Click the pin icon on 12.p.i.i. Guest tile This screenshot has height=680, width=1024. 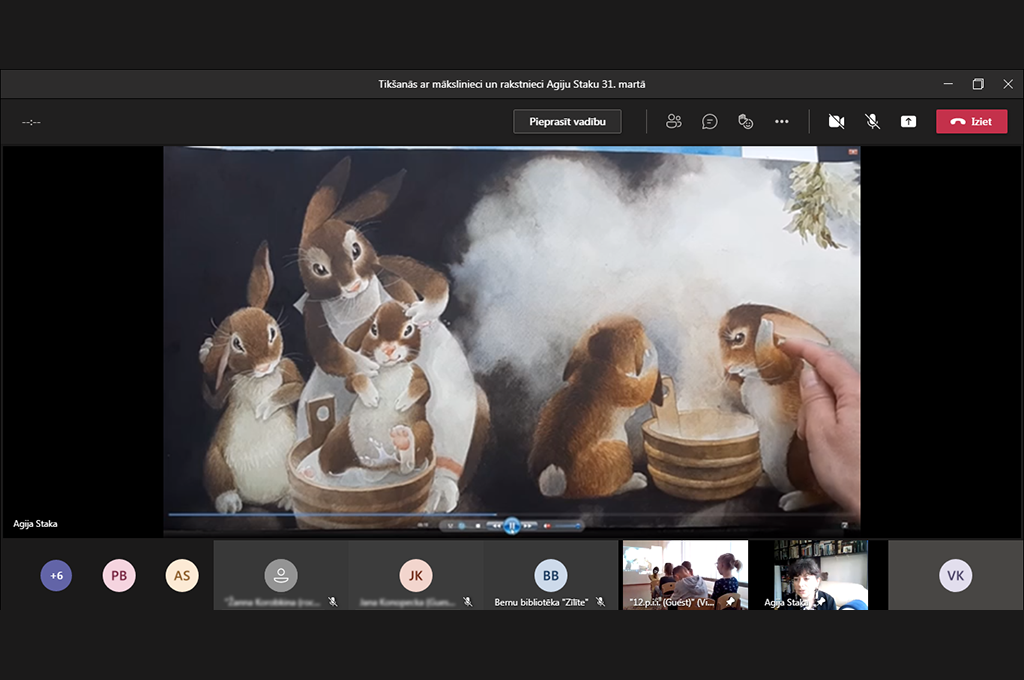729,602
